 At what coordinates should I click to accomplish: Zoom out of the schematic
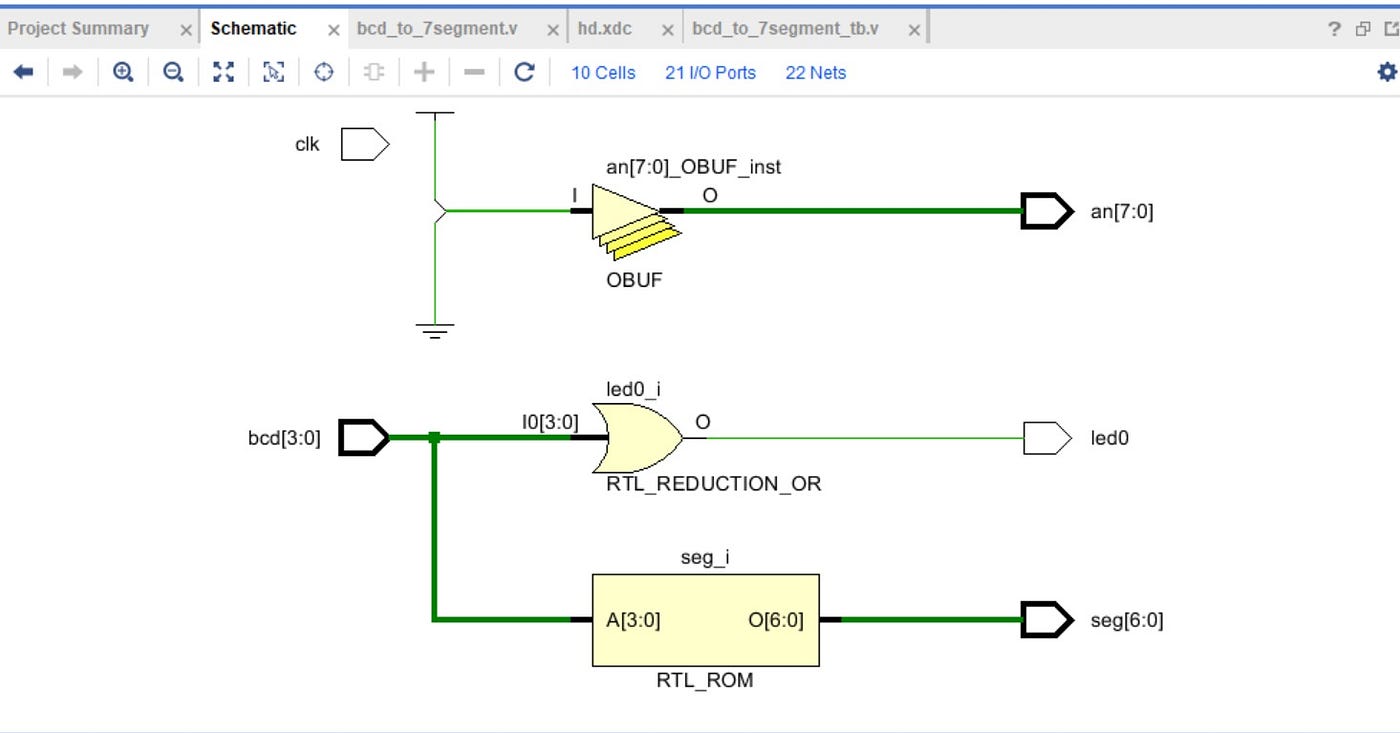pos(173,72)
